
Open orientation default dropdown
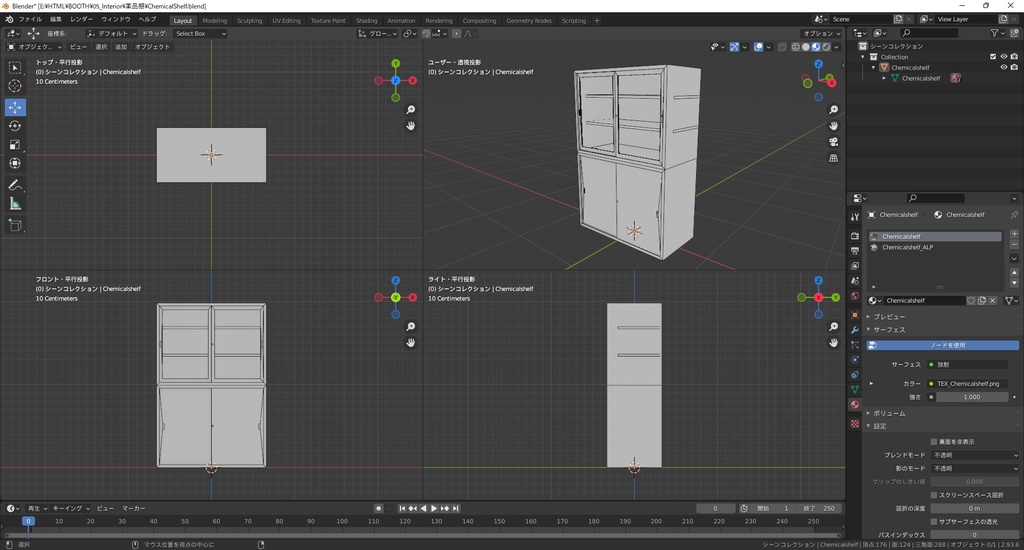112,33
